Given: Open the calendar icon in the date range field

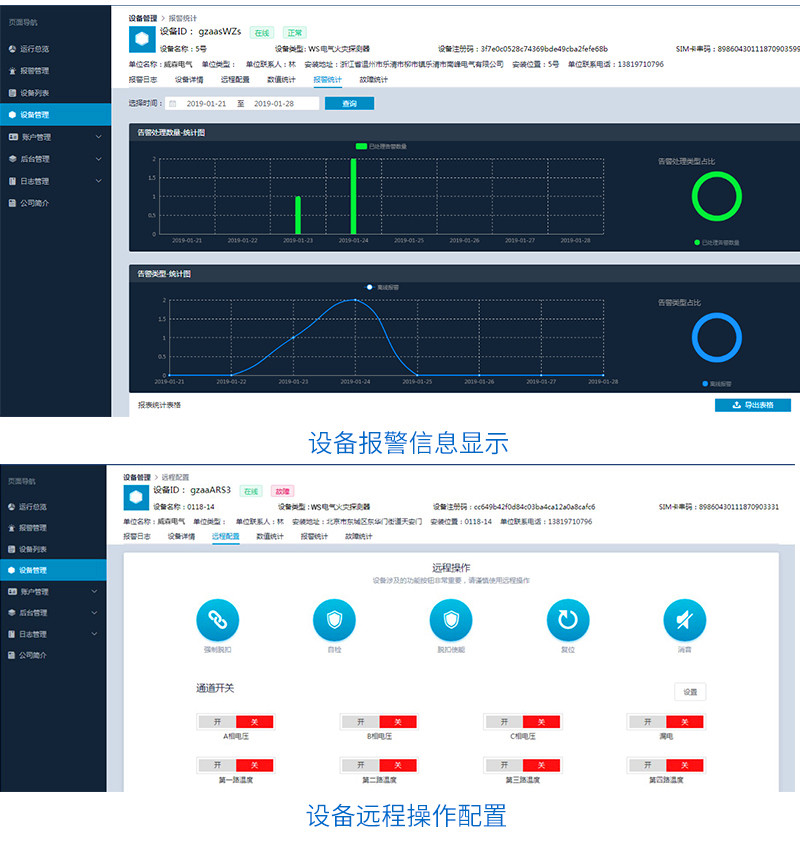Looking at the screenshot, I should tap(172, 103).
